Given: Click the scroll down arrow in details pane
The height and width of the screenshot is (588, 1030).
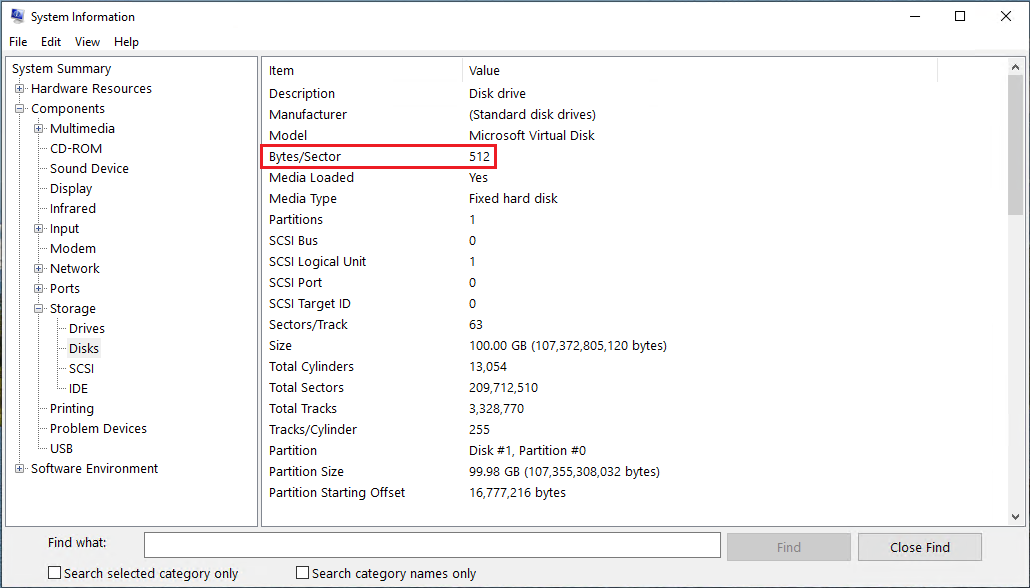Looking at the screenshot, I should 1016,516.
